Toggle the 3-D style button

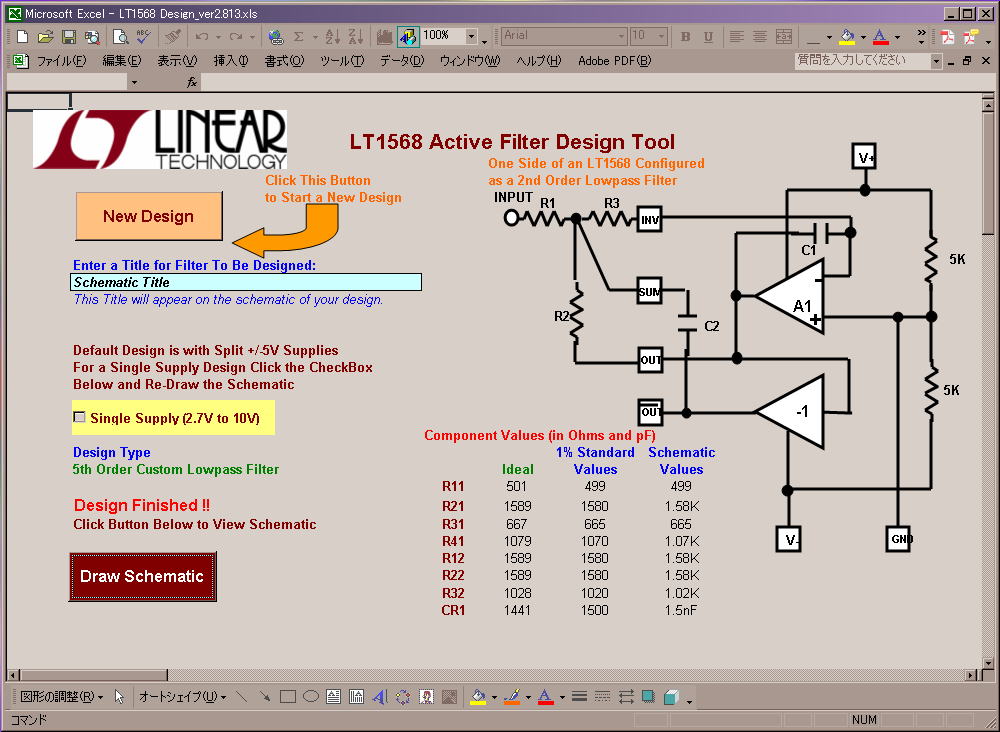[x=671, y=697]
